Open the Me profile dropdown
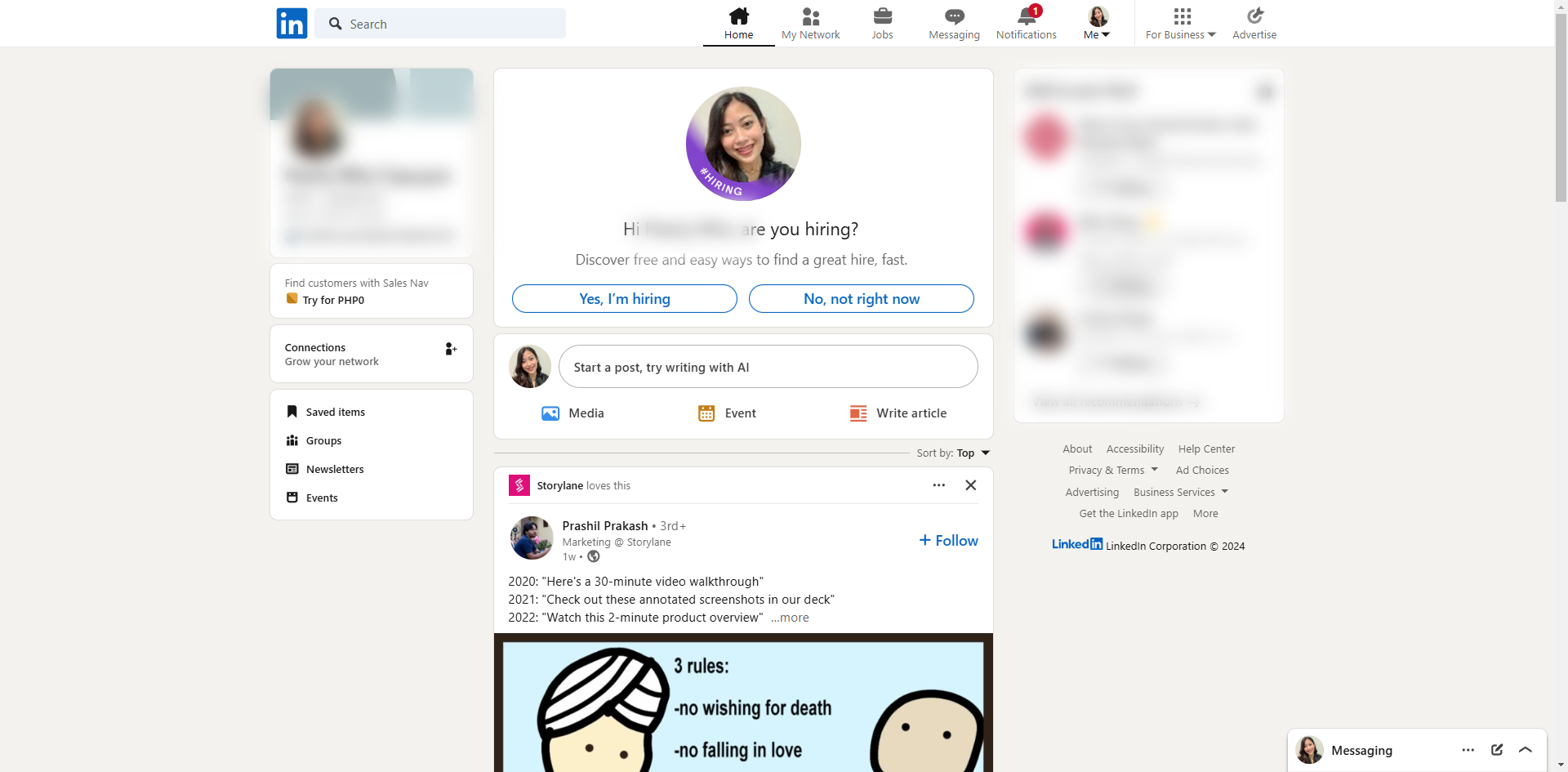 point(1098,24)
